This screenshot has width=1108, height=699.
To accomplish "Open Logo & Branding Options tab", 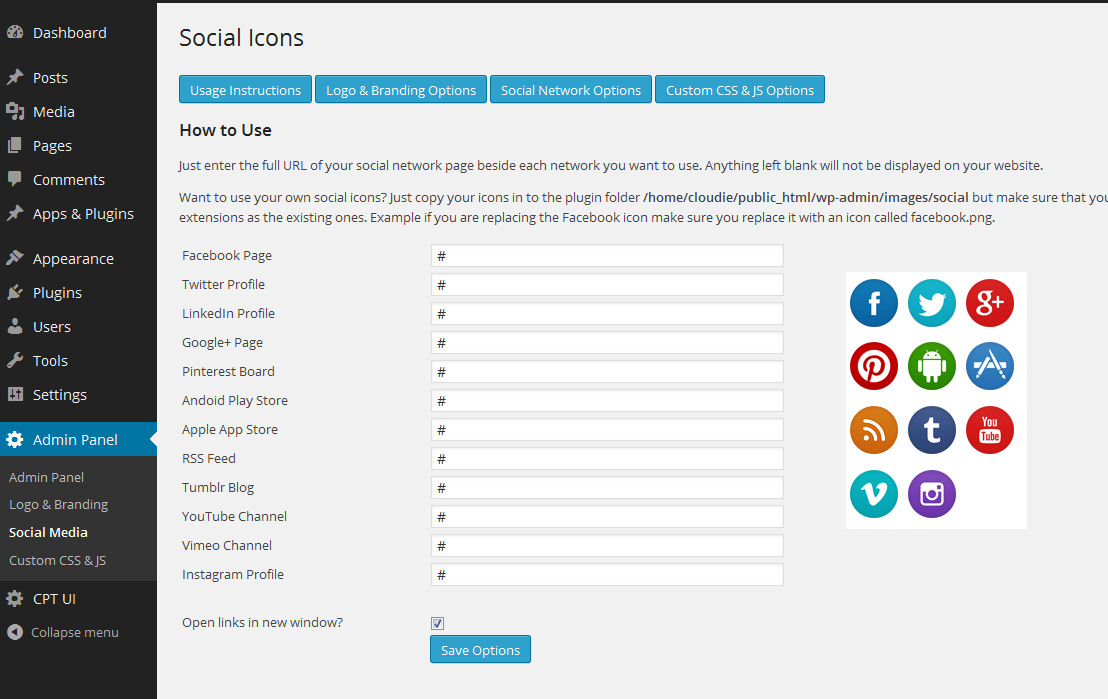I will (x=401, y=90).
